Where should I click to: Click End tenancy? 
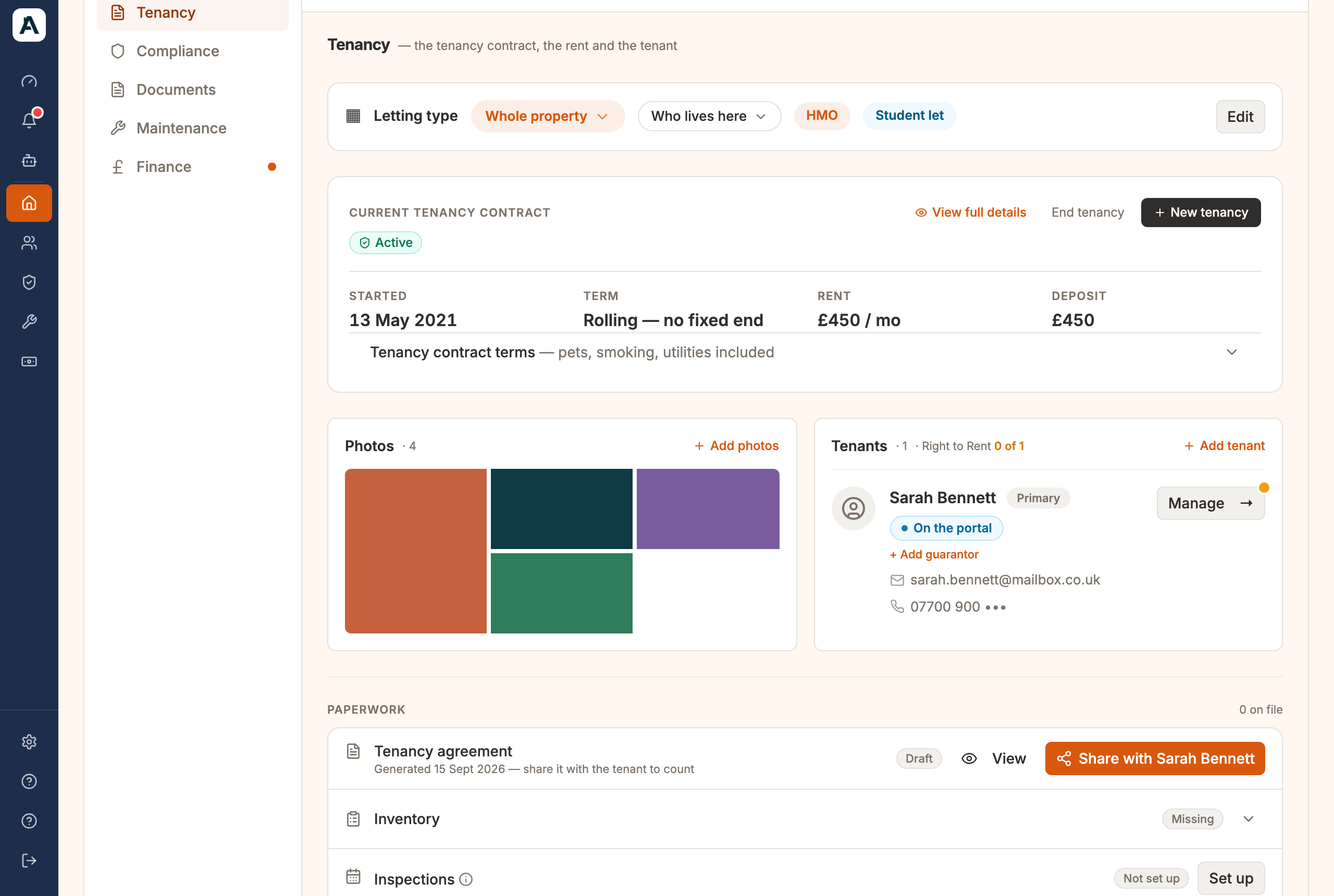[1087, 213]
